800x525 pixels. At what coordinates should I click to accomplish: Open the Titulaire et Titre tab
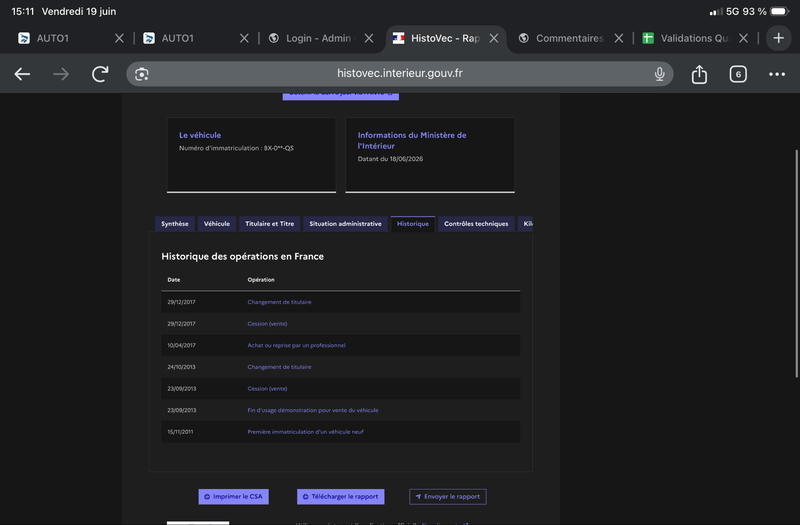click(x=269, y=223)
